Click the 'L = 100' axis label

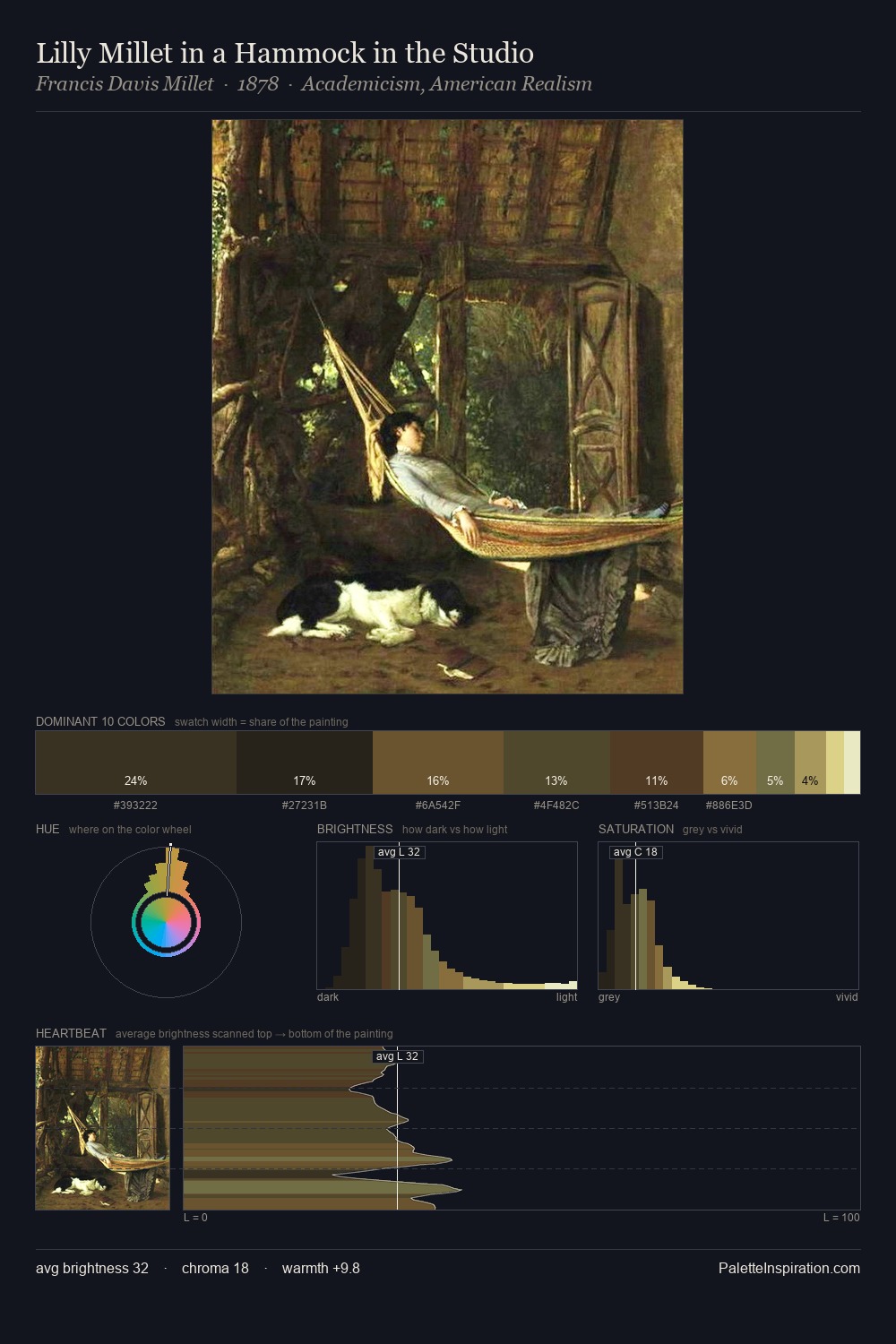841,1218
